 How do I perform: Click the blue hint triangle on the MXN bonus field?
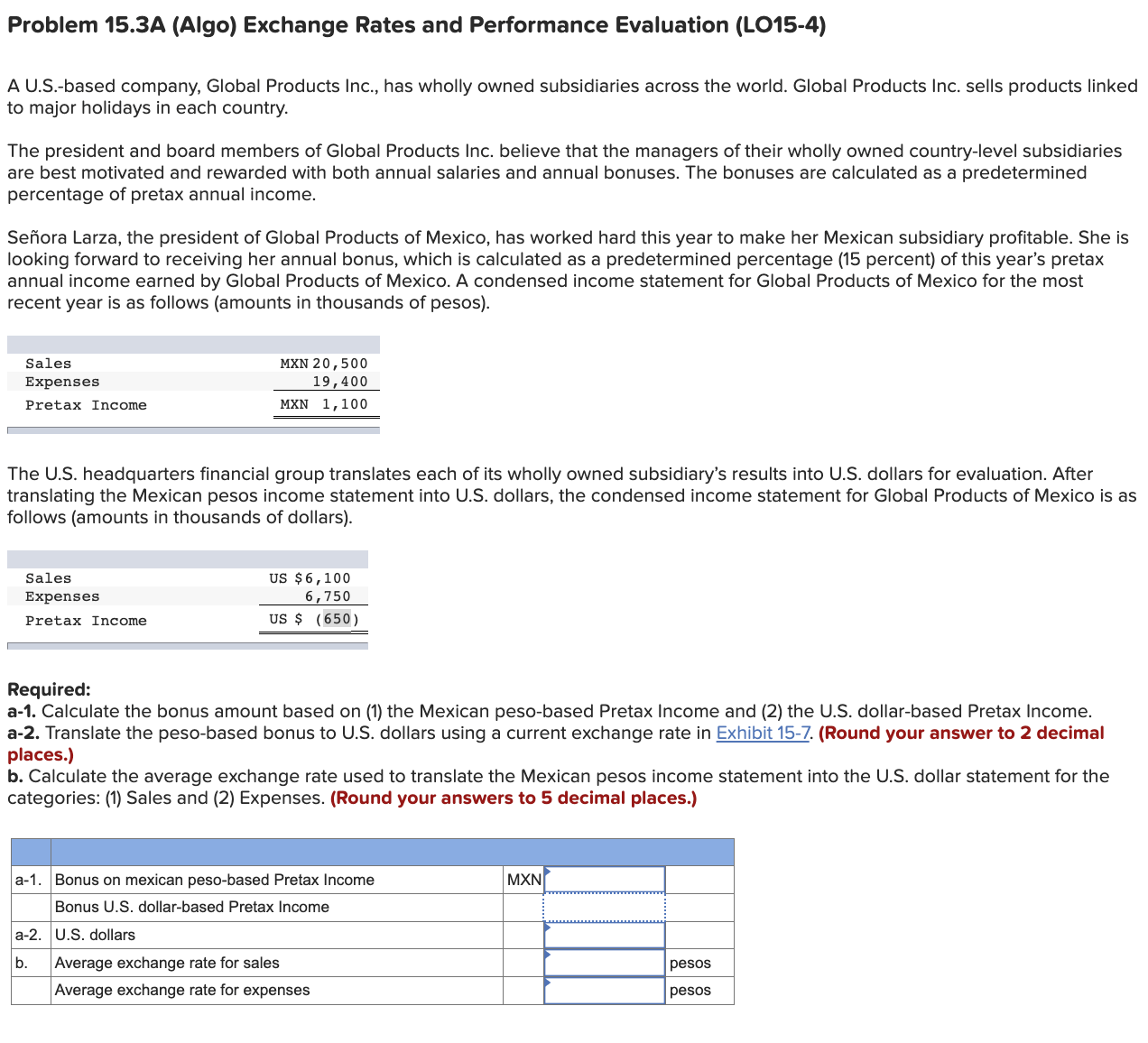(x=547, y=872)
